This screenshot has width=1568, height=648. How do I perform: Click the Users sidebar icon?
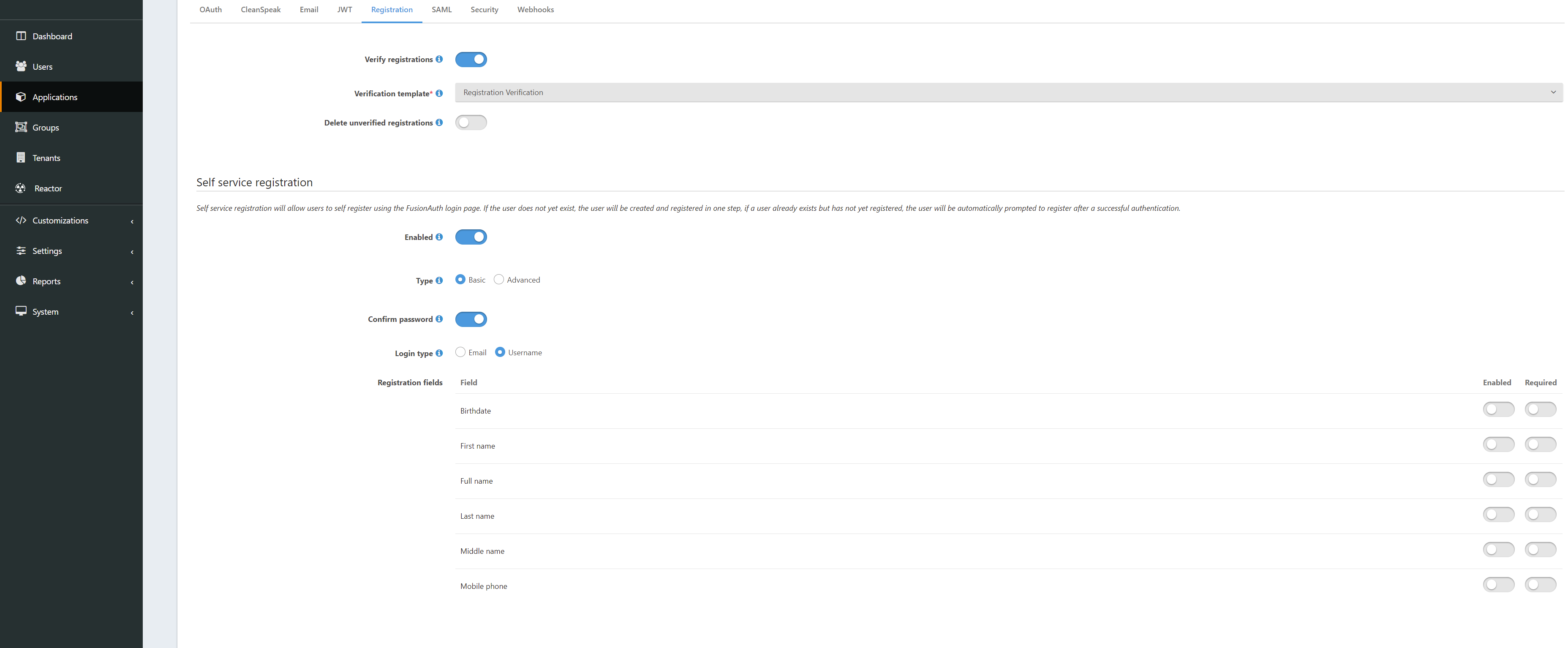point(21,66)
